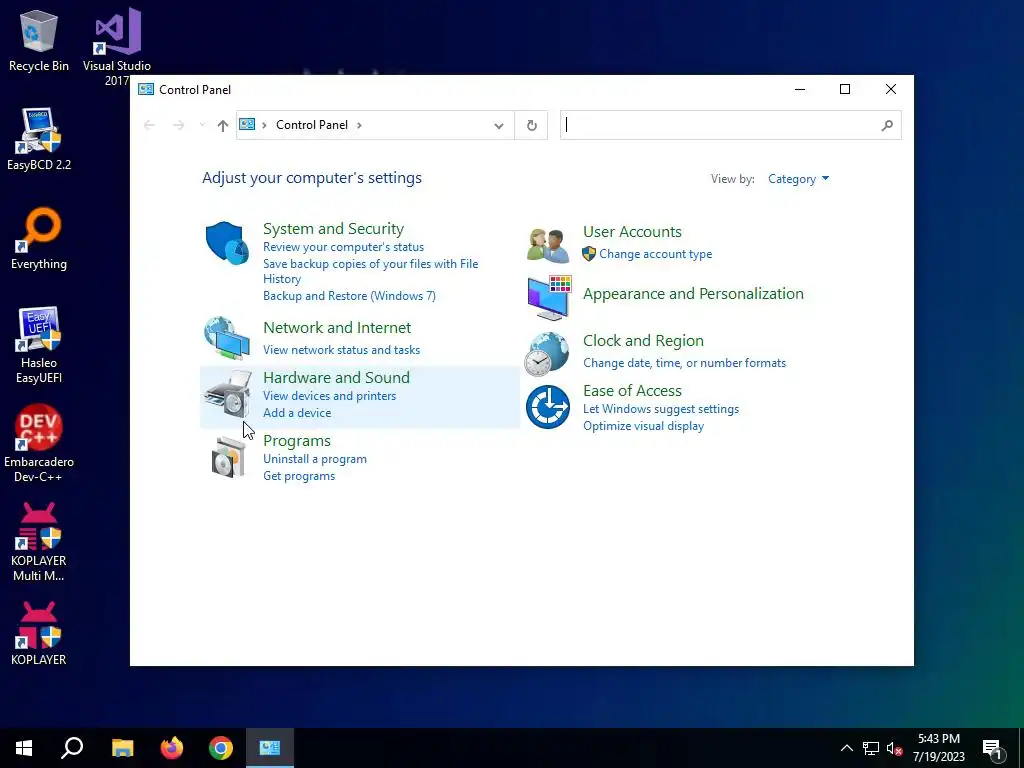Select the Visual Studio 2017 desktop shortcut
The height and width of the screenshot is (768, 1024).
point(117,47)
